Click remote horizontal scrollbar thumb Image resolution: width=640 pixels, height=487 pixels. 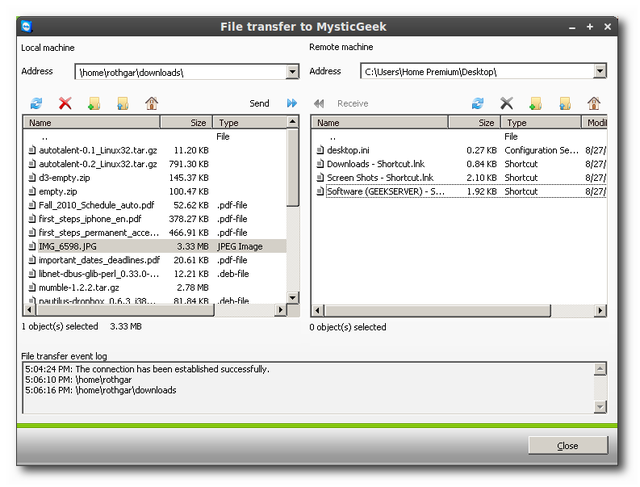click(437, 311)
